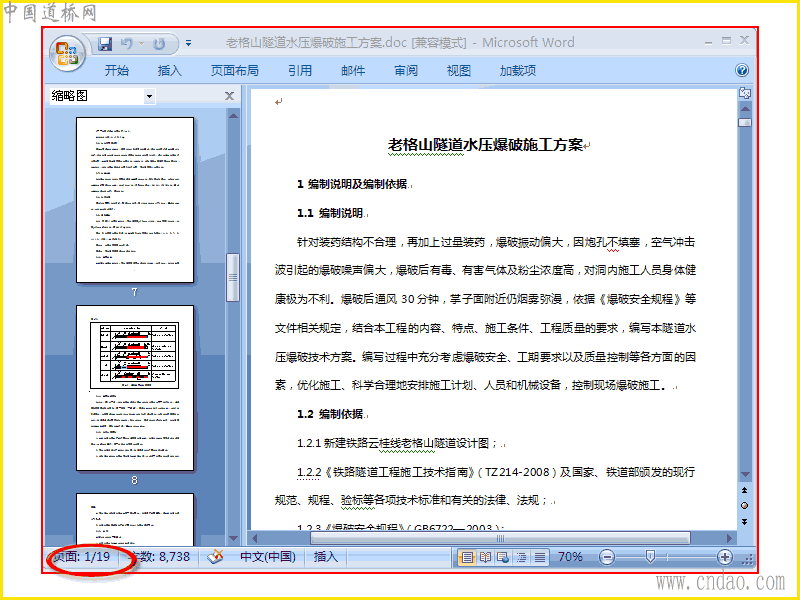Open the 页面布局 ribbon tab
Image resolution: width=800 pixels, height=600 pixels.
[235, 70]
